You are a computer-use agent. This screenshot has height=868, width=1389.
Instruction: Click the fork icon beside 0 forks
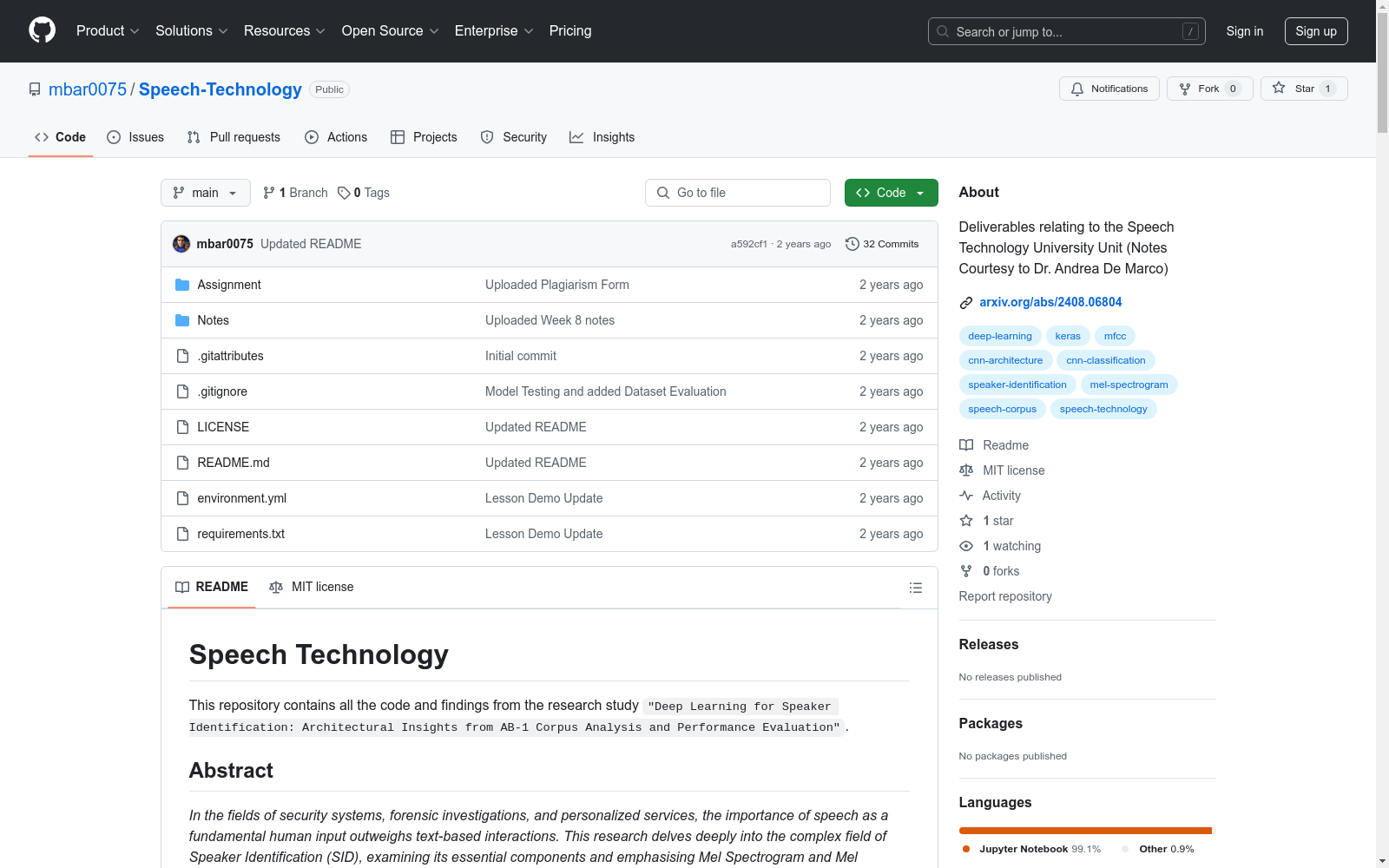[966, 571]
